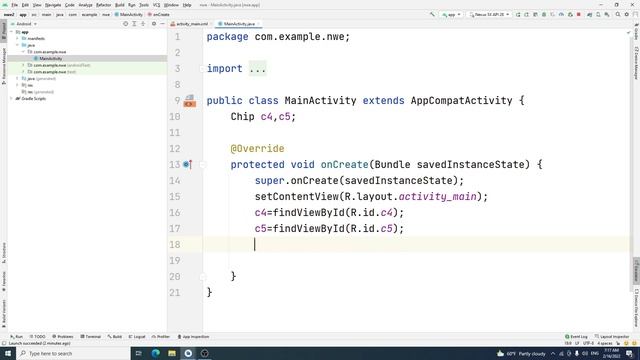
Task: Click the Make Project hammer icon
Action: click(432, 15)
